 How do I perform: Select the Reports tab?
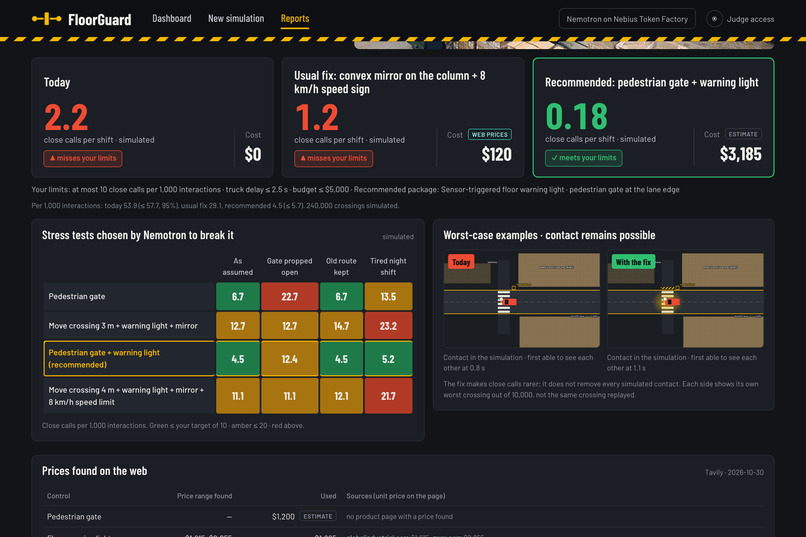point(295,18)
